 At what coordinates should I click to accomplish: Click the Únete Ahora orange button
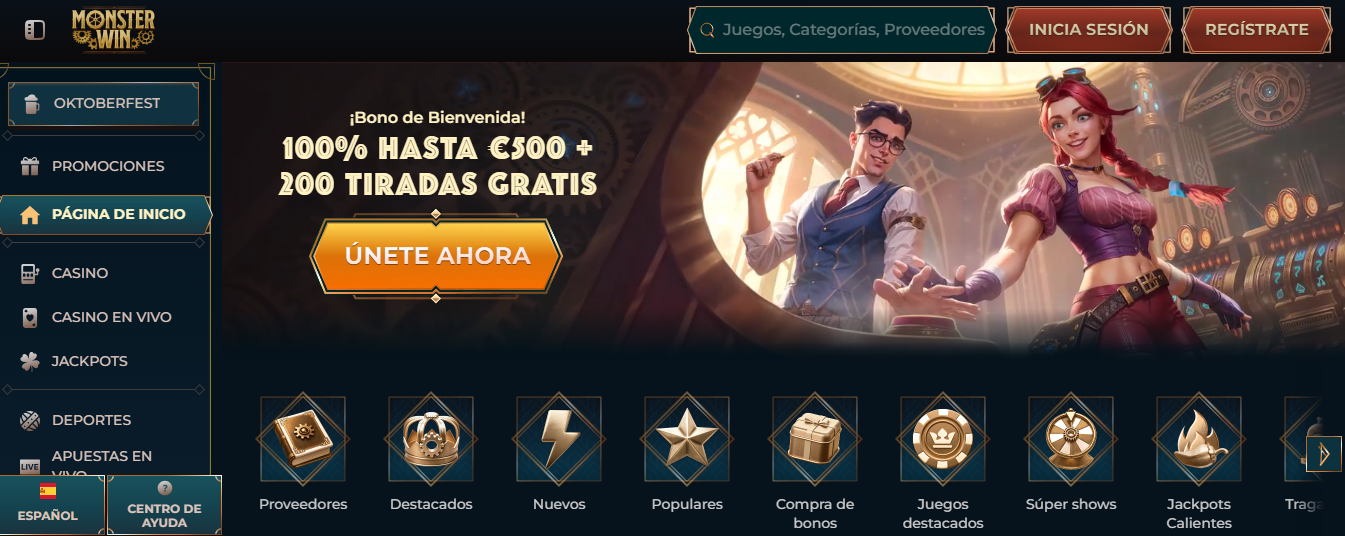[437, 255]
